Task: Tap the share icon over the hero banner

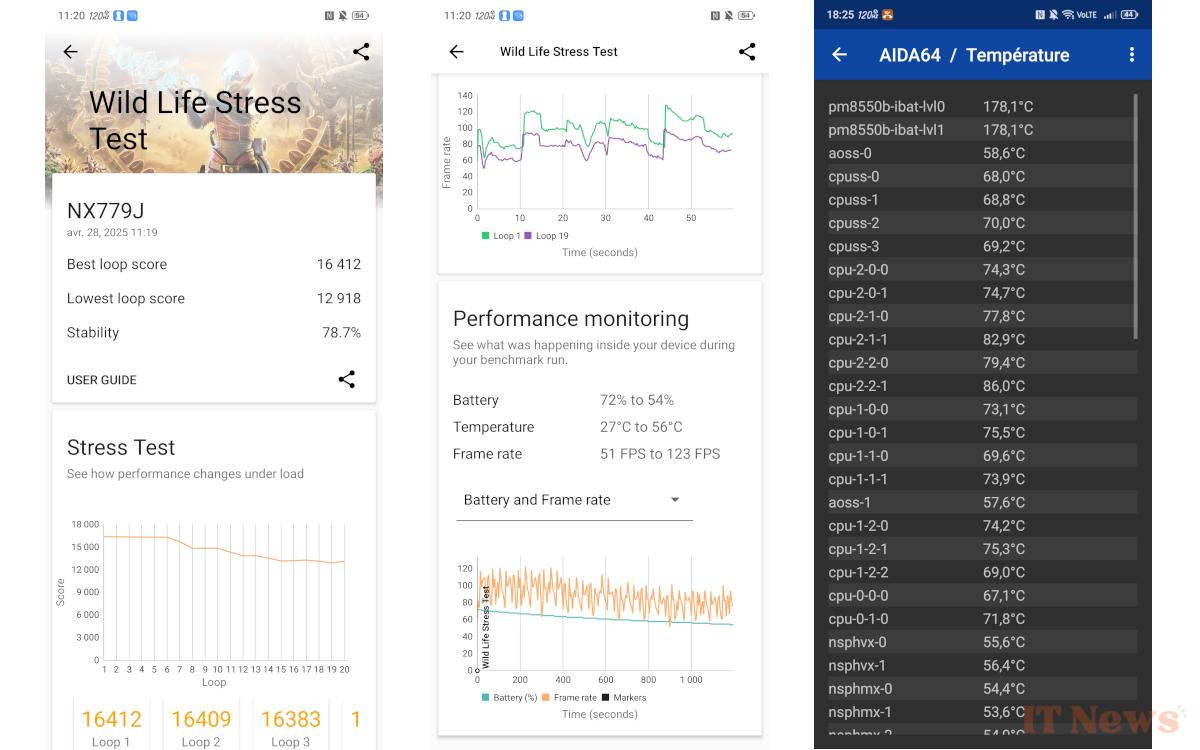Action: click(361, 52)
